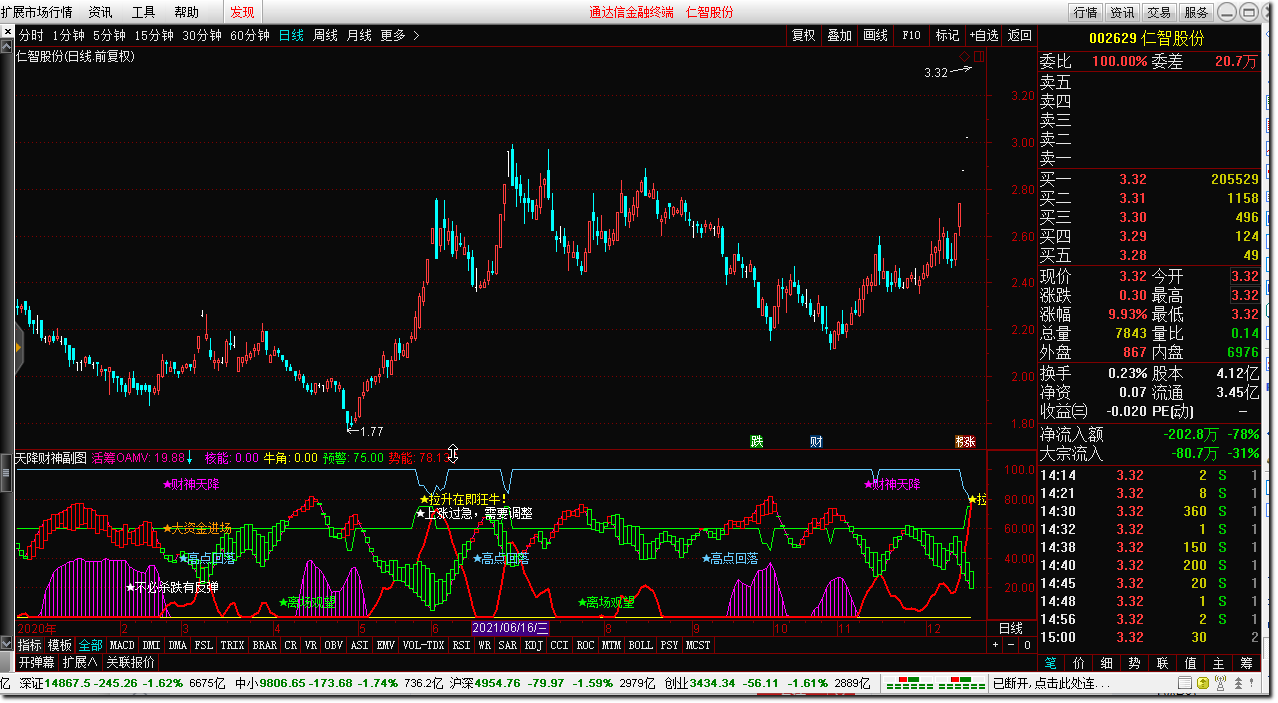Switch chart to 1分钟 period
Screen dimensions: 1278x703
[x=68, y=35]
